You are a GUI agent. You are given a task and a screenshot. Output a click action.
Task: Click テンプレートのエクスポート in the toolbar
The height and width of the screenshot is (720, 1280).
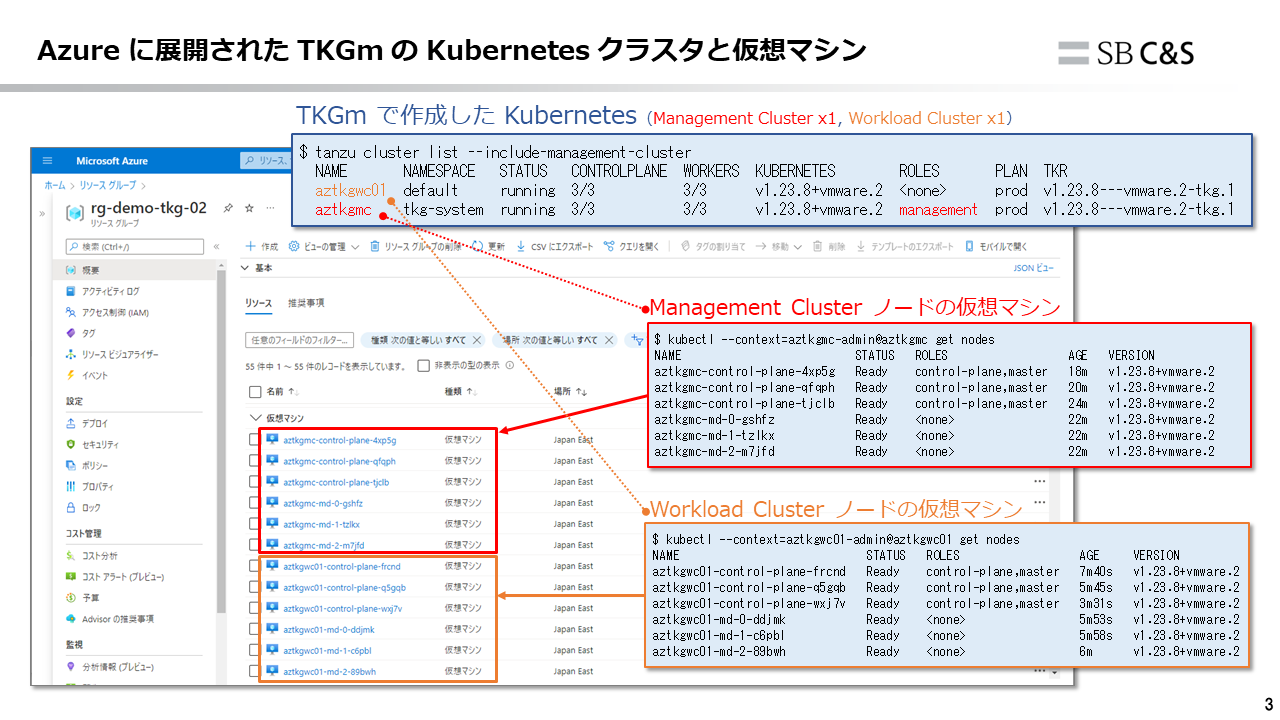coord(905,246)
